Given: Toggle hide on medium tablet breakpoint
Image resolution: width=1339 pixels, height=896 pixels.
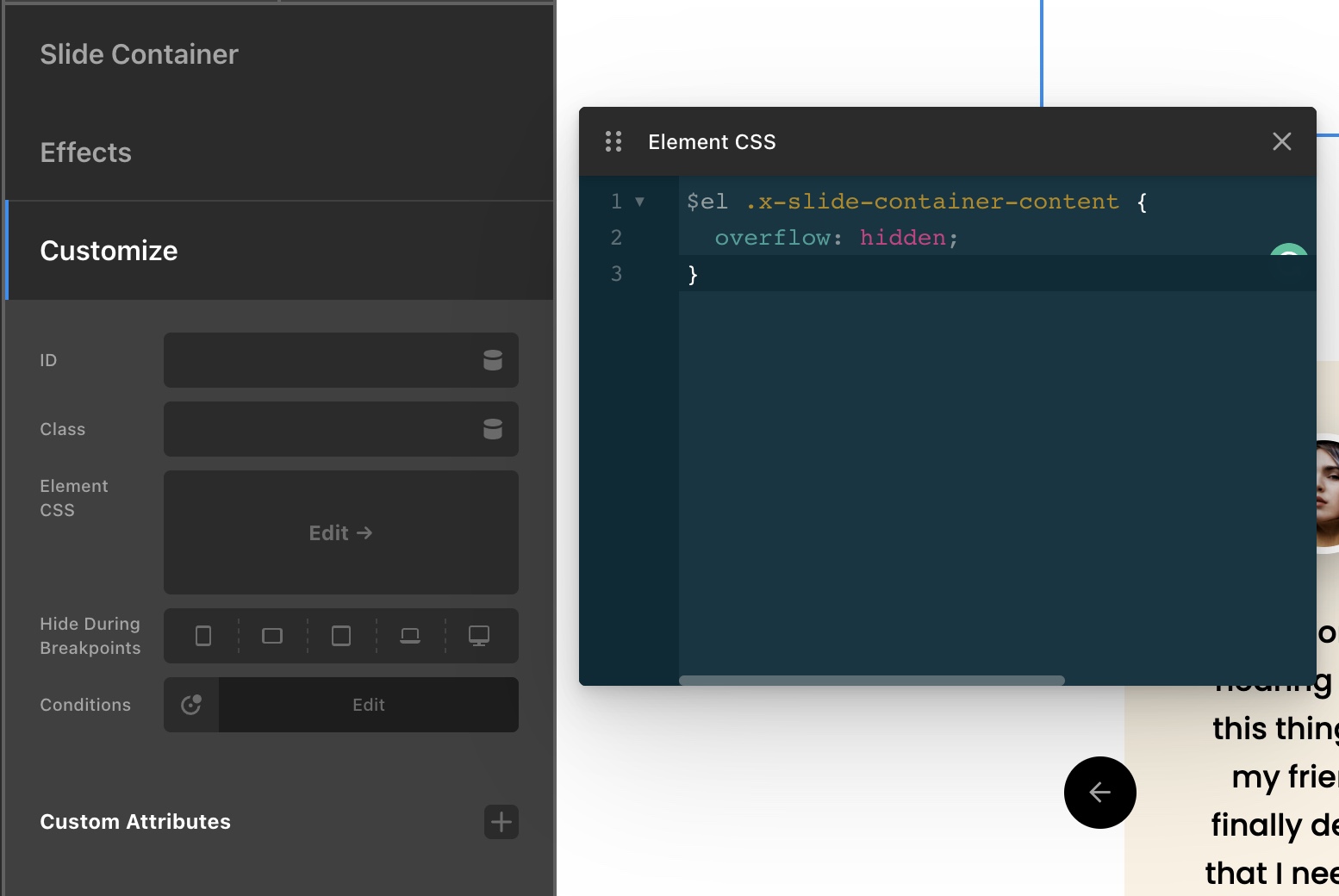Looking at the screenshot, I should pyautogui.click(x=341, y=636).
